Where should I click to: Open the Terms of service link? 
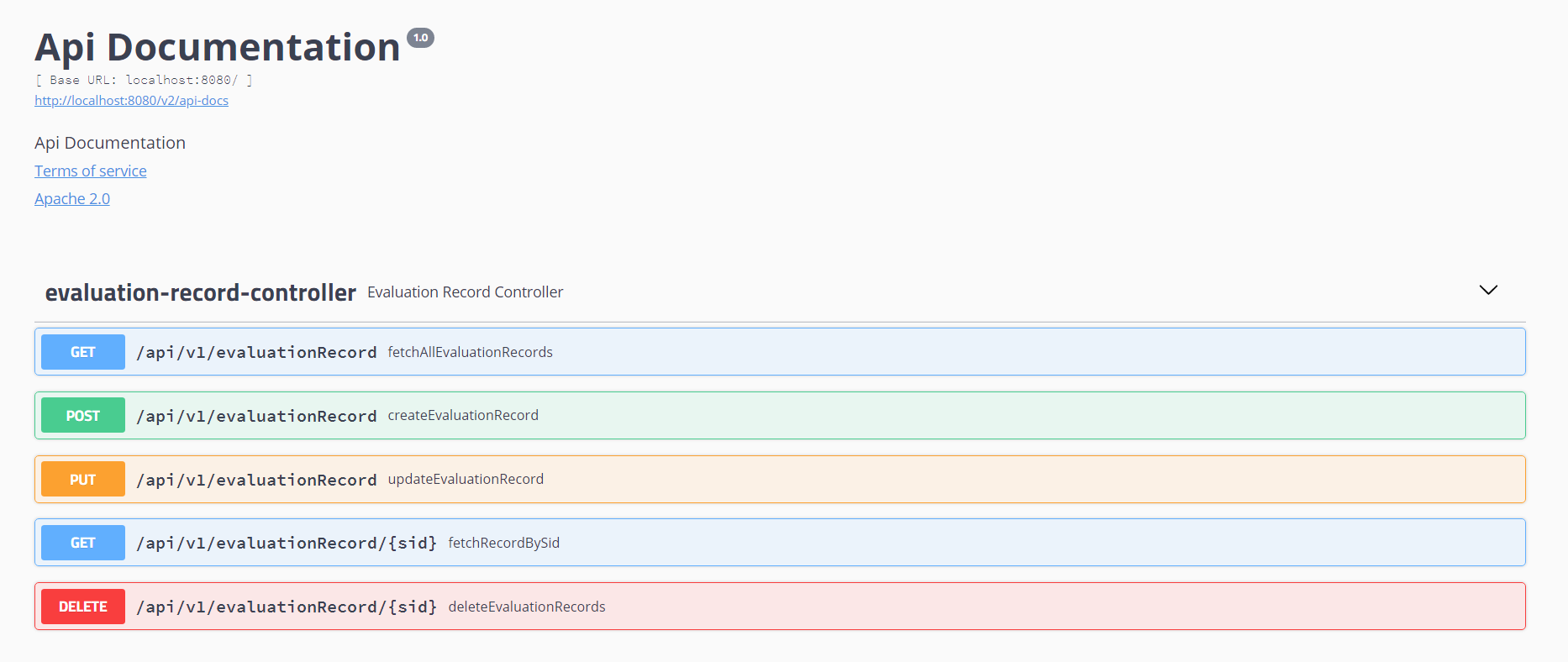tap(91, 171)
